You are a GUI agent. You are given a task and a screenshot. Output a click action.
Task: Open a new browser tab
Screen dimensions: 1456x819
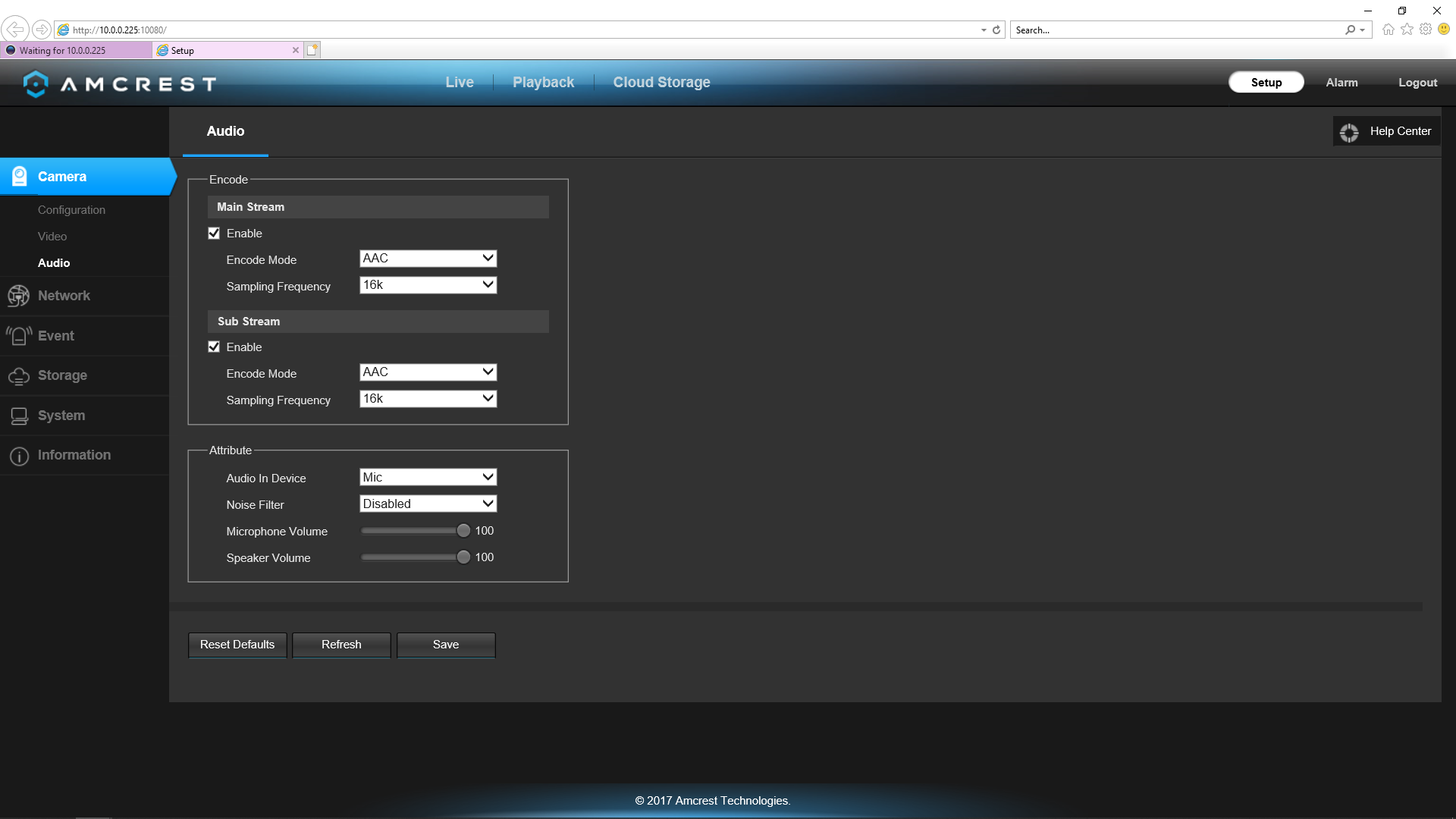[312, 50]
